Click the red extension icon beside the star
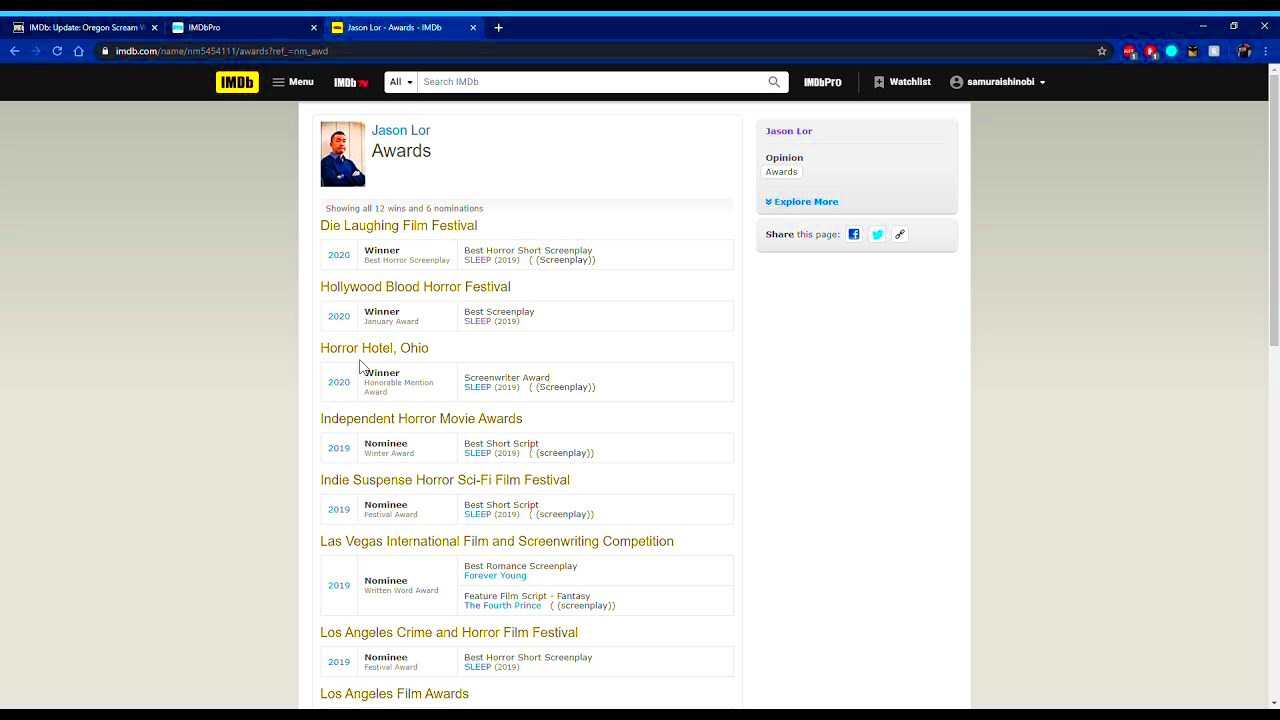The width and height of the screenshot is (1280, 720). tap(1129, 51)
